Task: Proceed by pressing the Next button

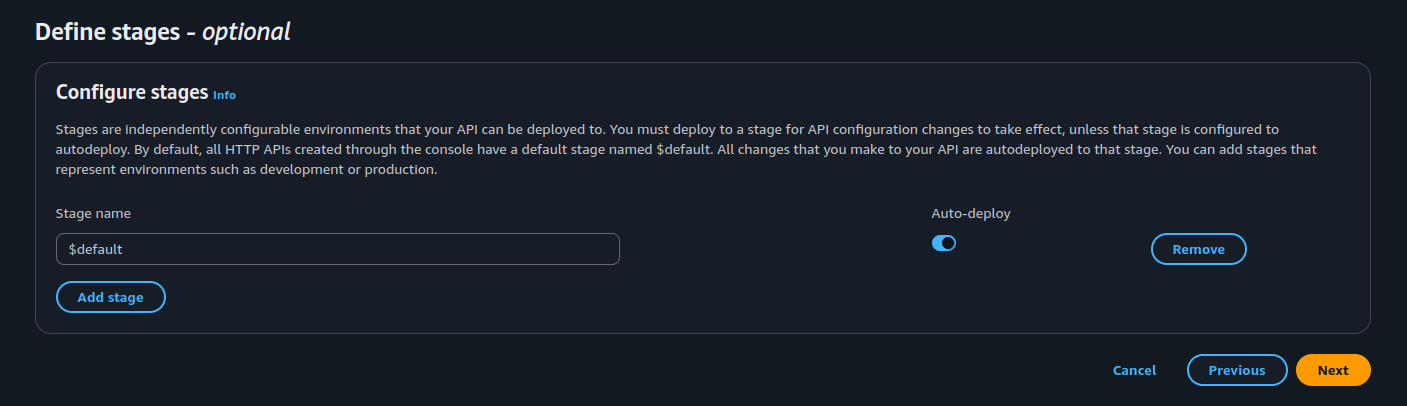Action: [1332, 370]
